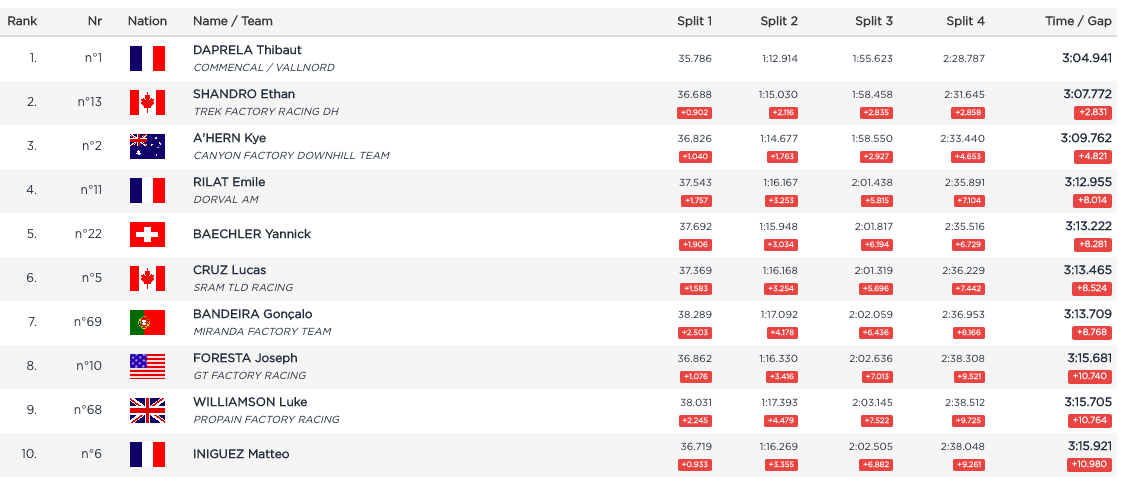Open rider DAPRELA Thibaut's name link

(x=247, y=50)
